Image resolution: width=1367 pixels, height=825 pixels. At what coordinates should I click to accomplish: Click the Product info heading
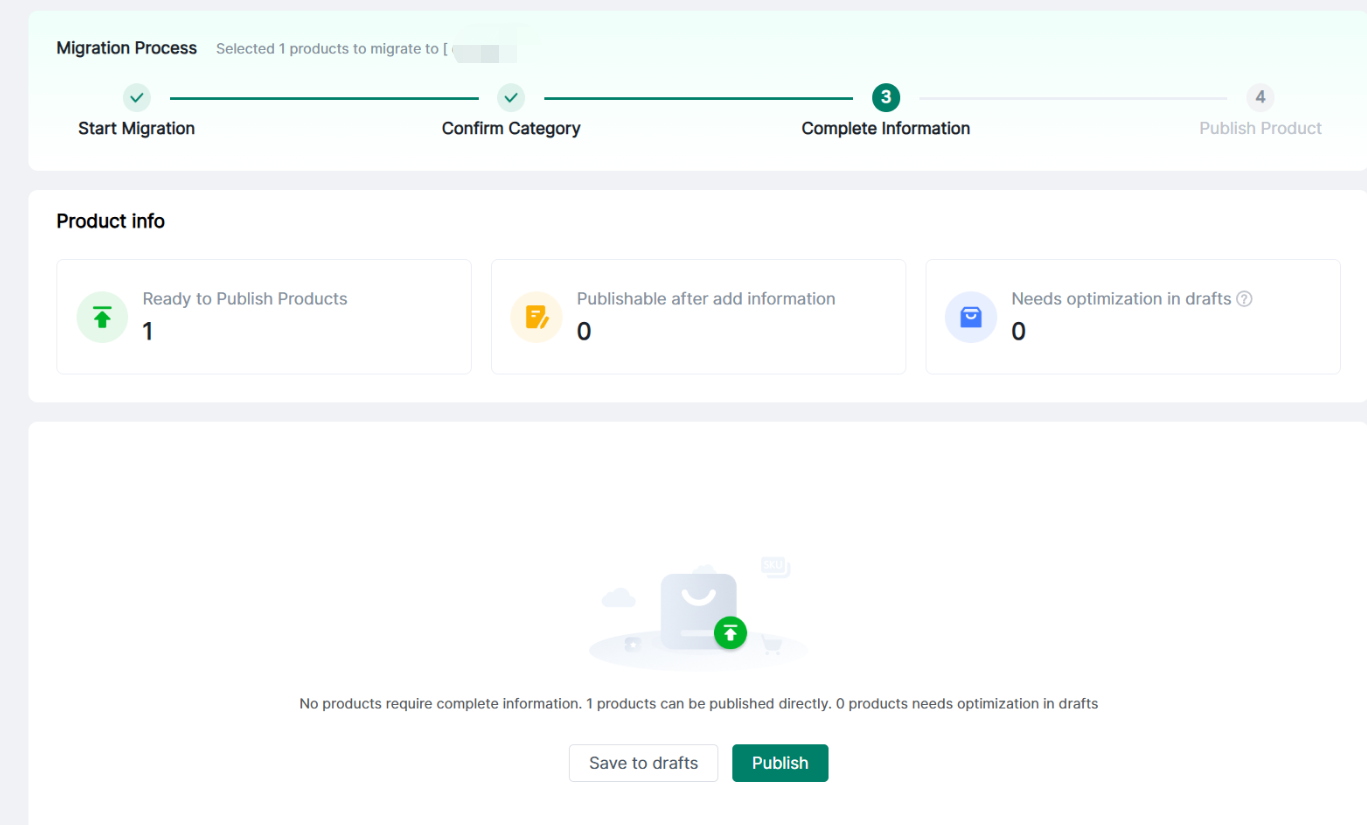(111, 222)
